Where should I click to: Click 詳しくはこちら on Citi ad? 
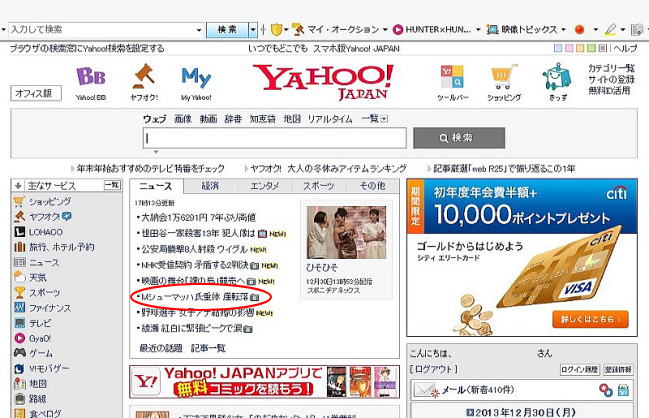pos(590,319)
